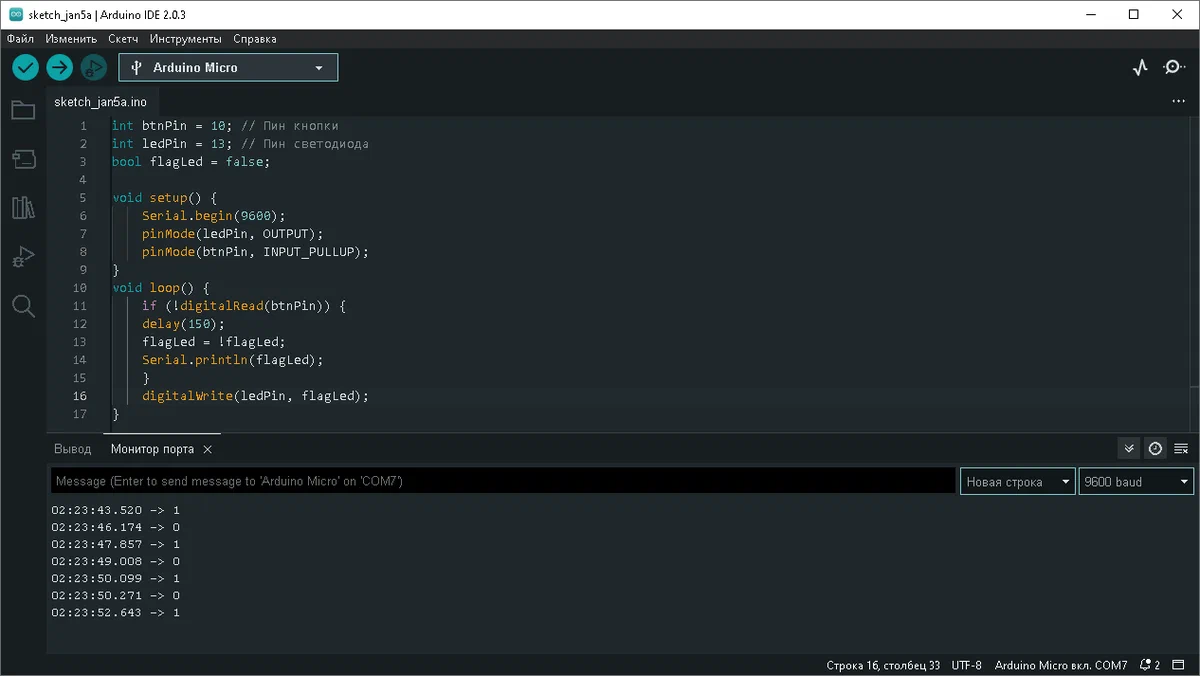This screenshot has width=1200, height=676.
Task: Click the notifications bell in status bar
Action: click(1148, 665)
